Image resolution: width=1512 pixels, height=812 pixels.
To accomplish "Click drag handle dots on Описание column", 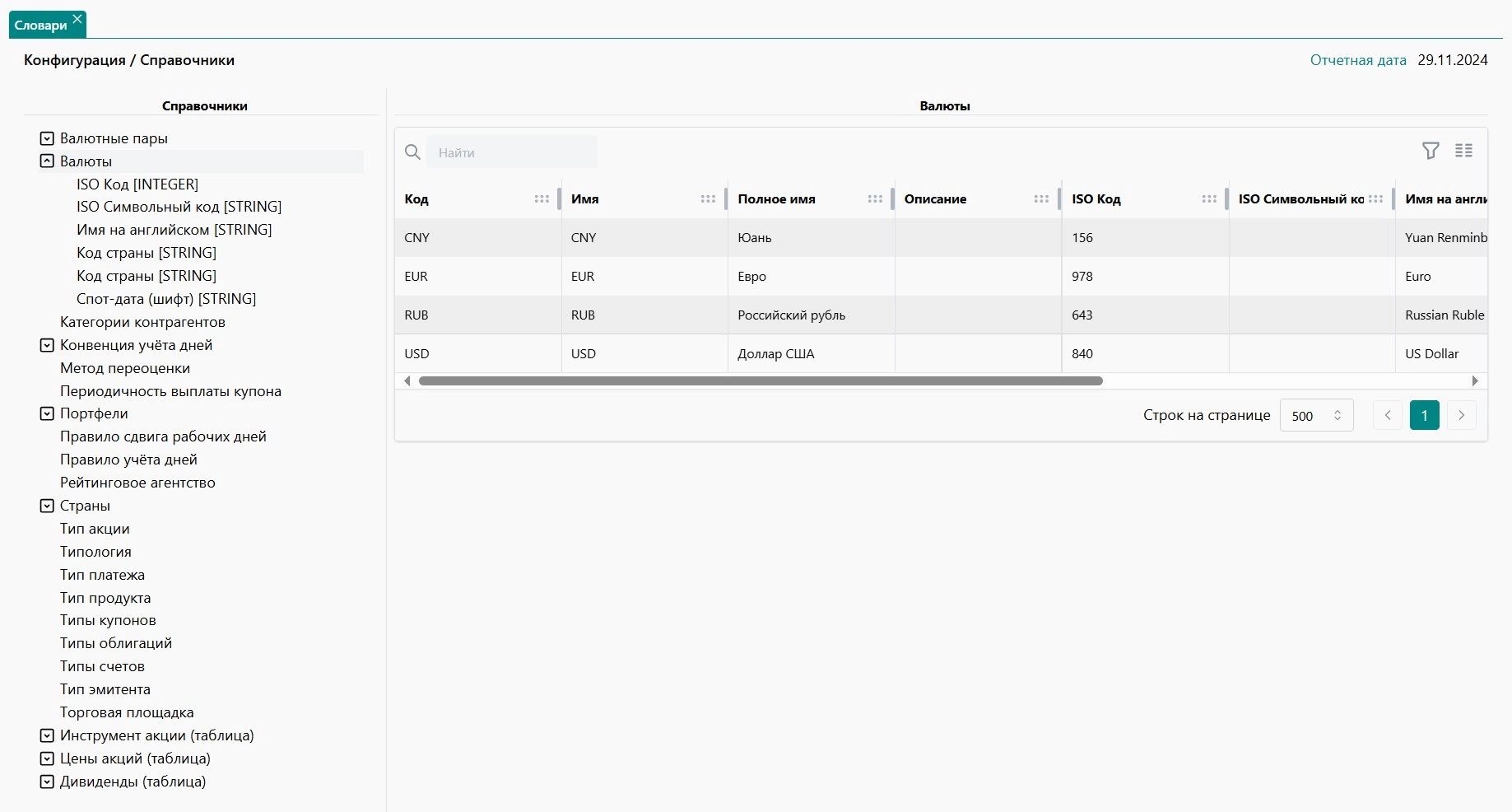I will pyautogui.click(x=1041, y=199).
